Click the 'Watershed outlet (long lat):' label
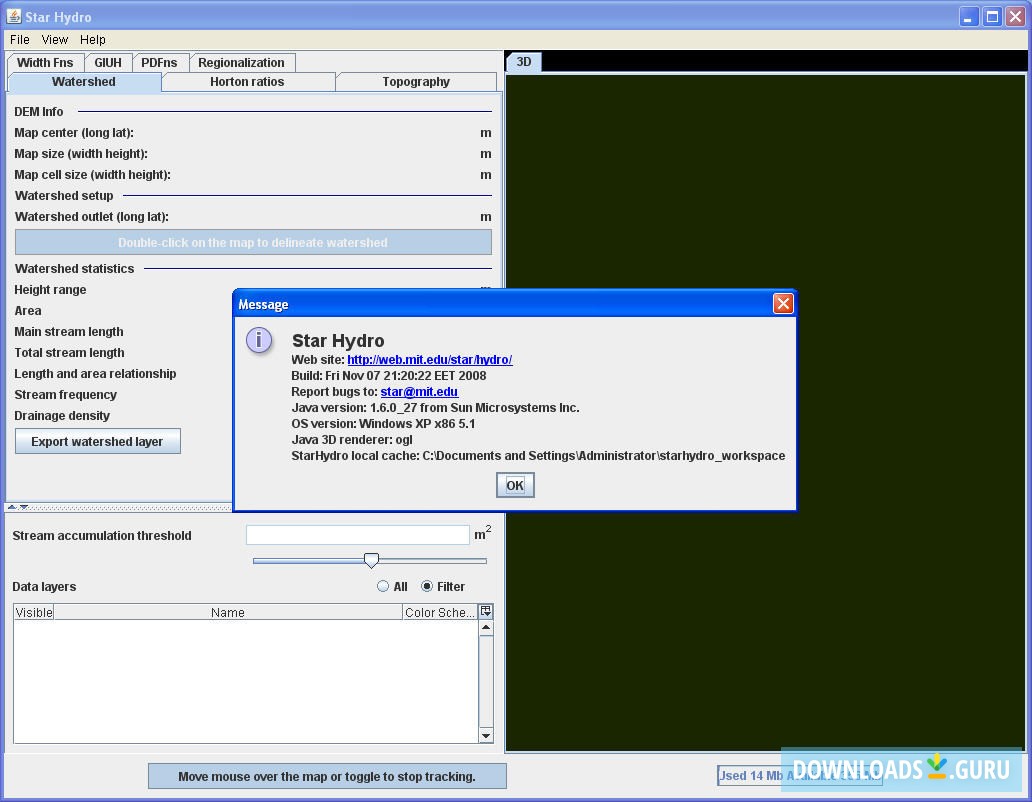Image resolution: width=1032 pixels, height=802 pixels. point(91,217)
